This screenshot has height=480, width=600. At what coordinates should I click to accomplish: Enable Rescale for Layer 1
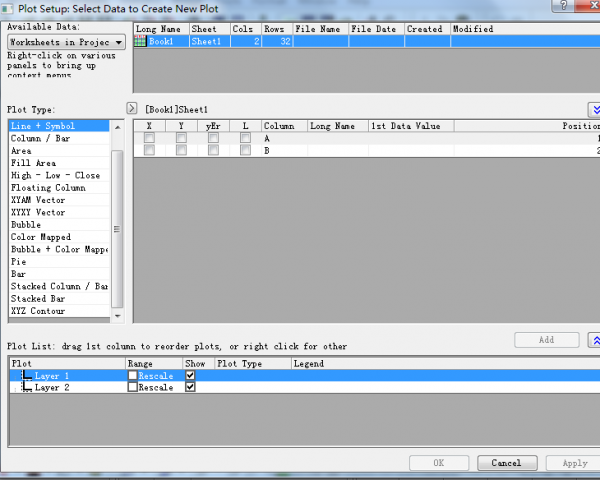tap(133, 376)
